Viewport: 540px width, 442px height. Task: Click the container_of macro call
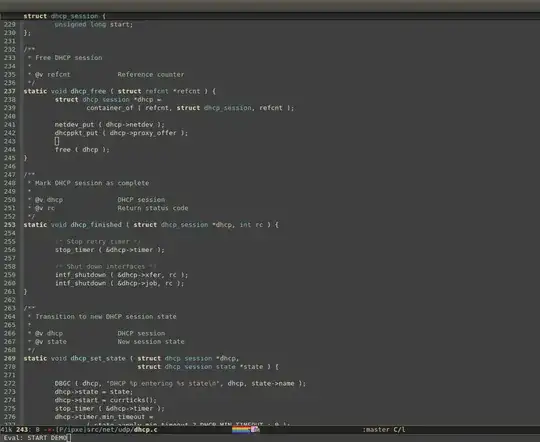pyautogui.click(x=110, y=108)
